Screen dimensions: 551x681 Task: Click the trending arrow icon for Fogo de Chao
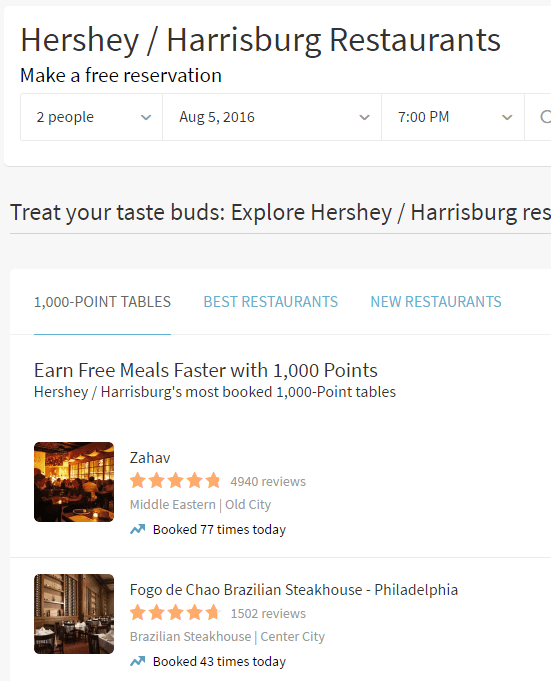click(138, 661)
